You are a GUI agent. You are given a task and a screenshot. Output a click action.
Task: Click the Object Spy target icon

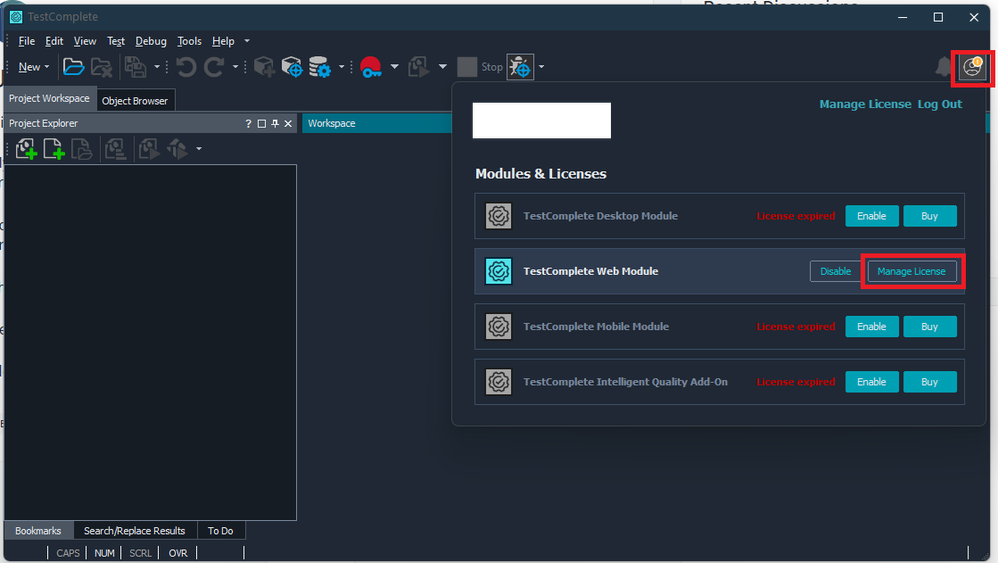point(520,67)
